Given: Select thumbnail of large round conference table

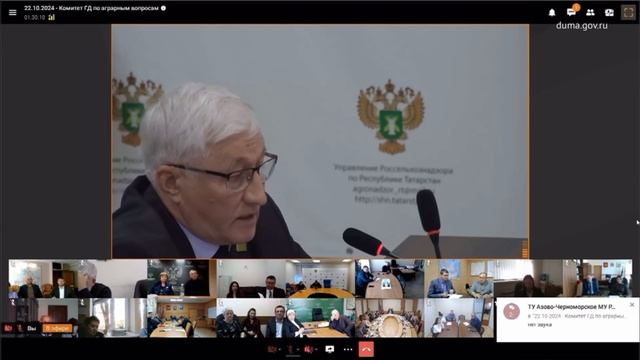Looking at the screenshot, I should pyautogui.click(x=390, y=318).
